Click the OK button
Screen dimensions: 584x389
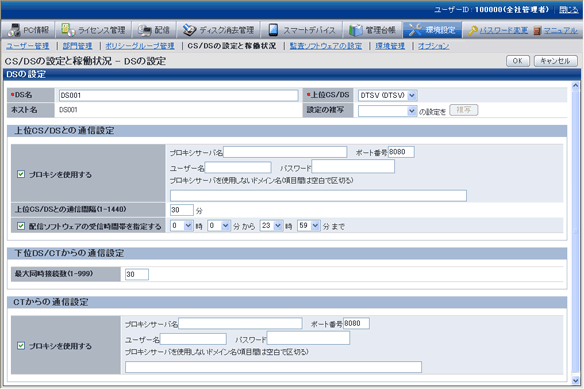pos(518,61)
